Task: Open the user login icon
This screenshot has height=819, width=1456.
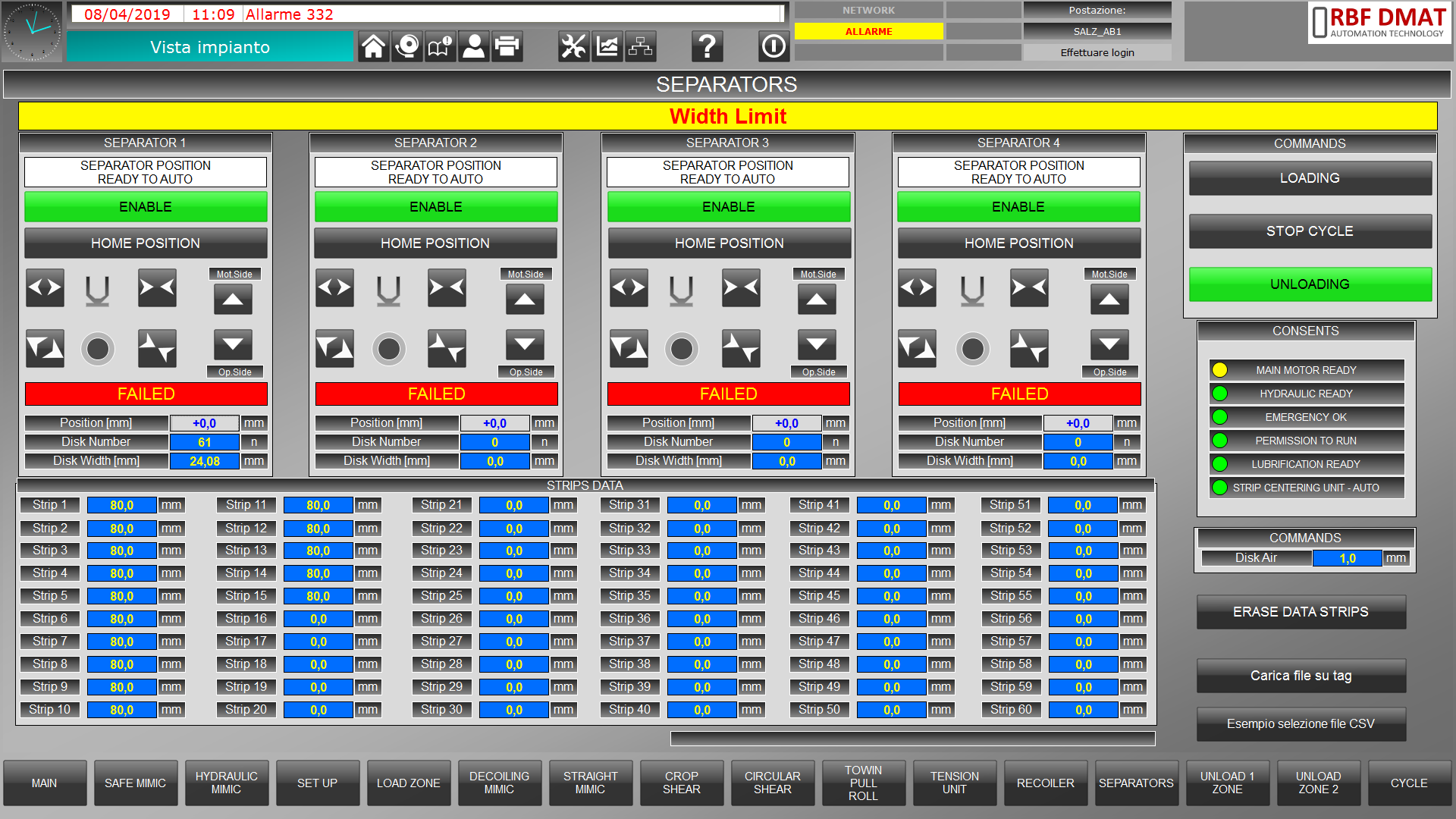Action: click(x=473, y=47)
